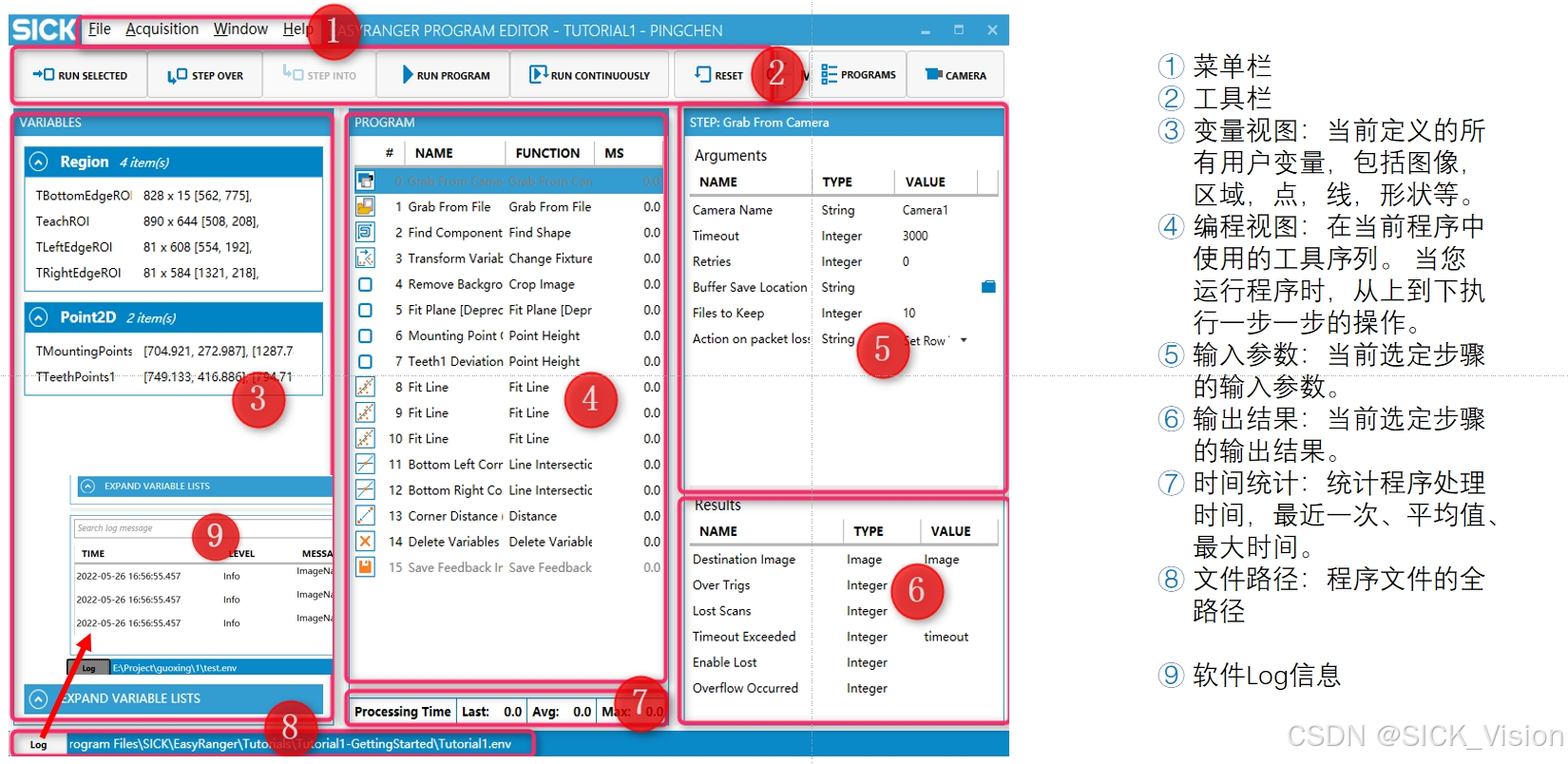Click the bottom Expand Variable Lists bar
This screenshot has height=764, width=1568.
coord(173,698)
